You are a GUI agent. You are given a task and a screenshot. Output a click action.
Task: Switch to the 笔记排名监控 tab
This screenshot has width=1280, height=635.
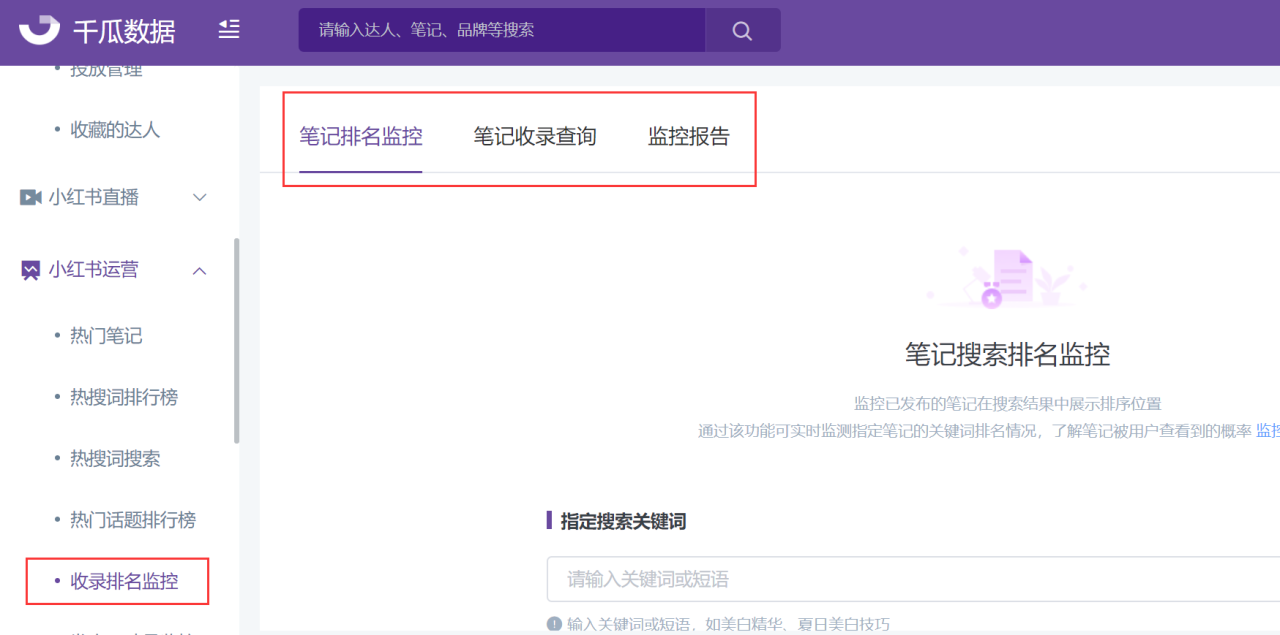coord(361,137)
